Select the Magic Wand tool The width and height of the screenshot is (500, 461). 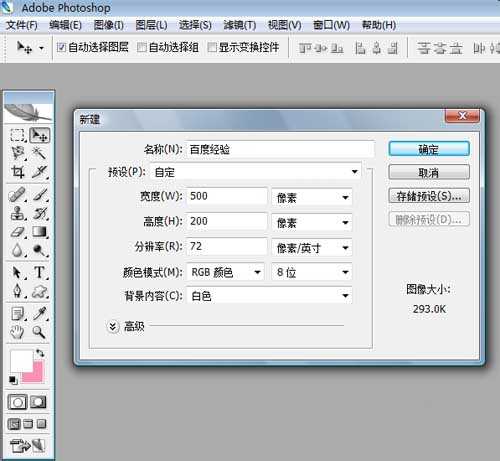click(x=39, y=153)
